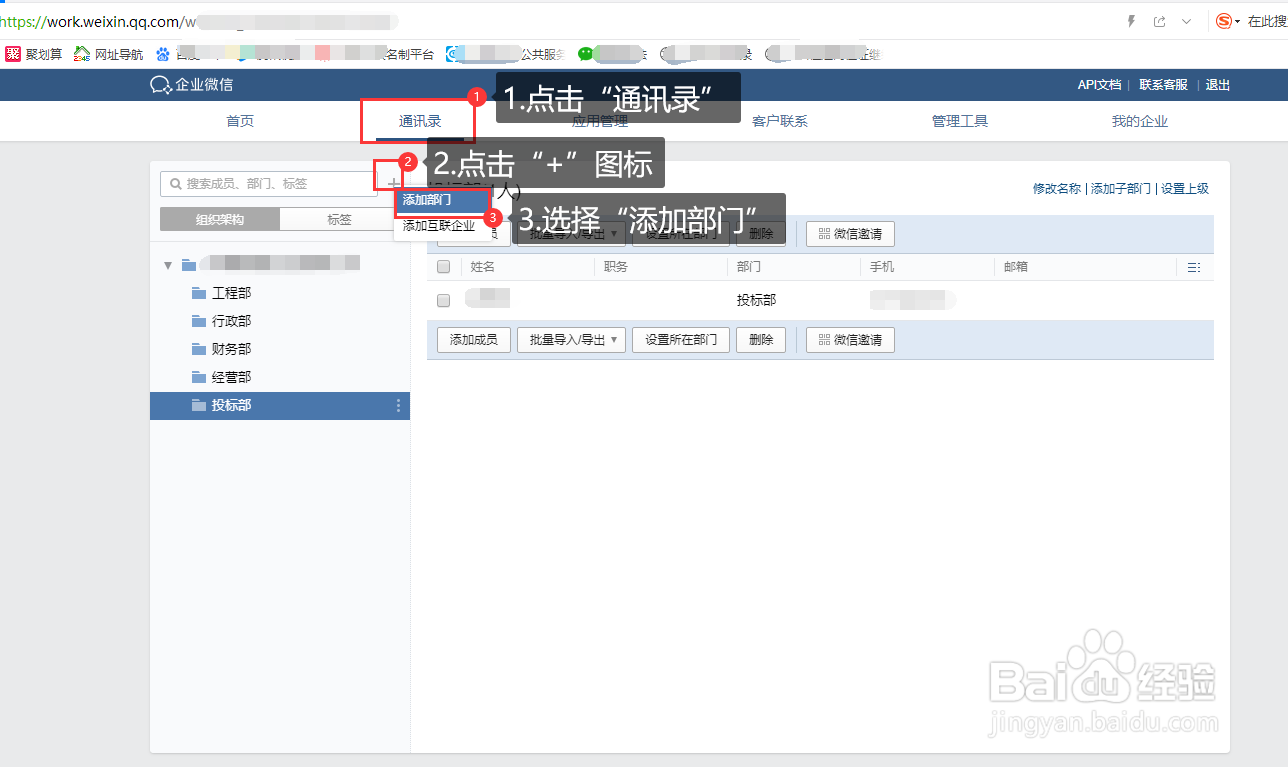Screen dimensions: 1288x767
Task: Open lower 批量导入/导出 dropdown
Action: pos(571,340)
